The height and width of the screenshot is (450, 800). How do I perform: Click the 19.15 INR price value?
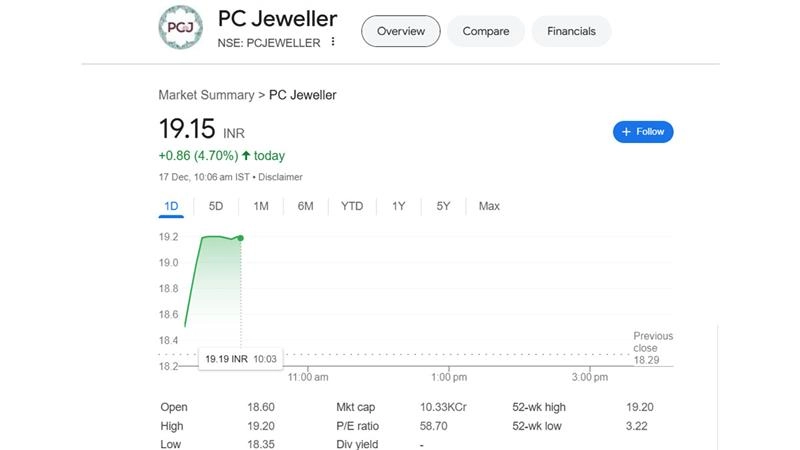pyautogui.click(x=188, y=130)
